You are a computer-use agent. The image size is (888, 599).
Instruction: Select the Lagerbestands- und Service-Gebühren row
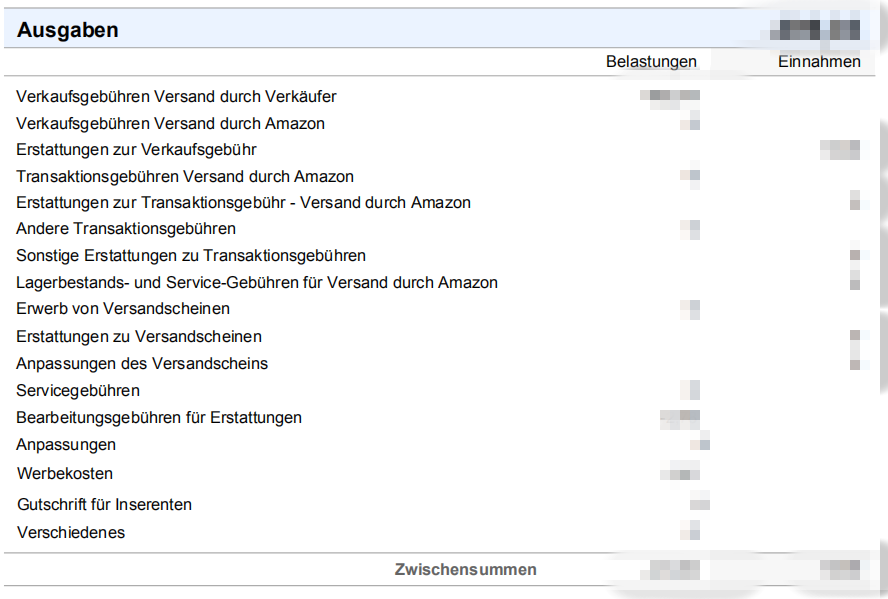257,283
